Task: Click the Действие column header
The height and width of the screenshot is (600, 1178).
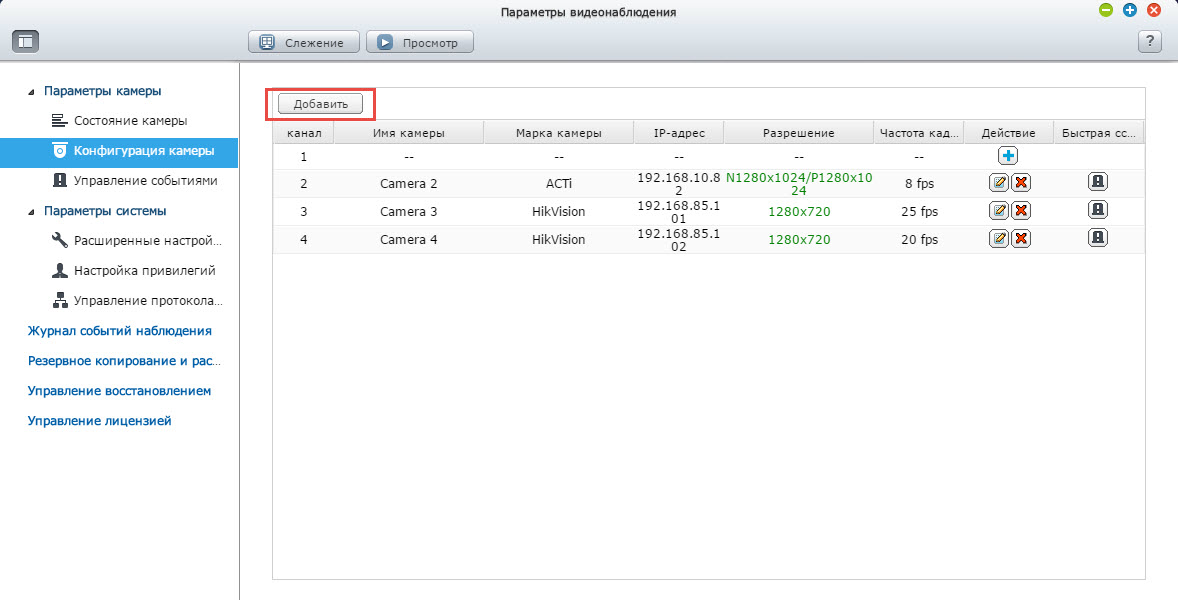Action: point(1008,133)
